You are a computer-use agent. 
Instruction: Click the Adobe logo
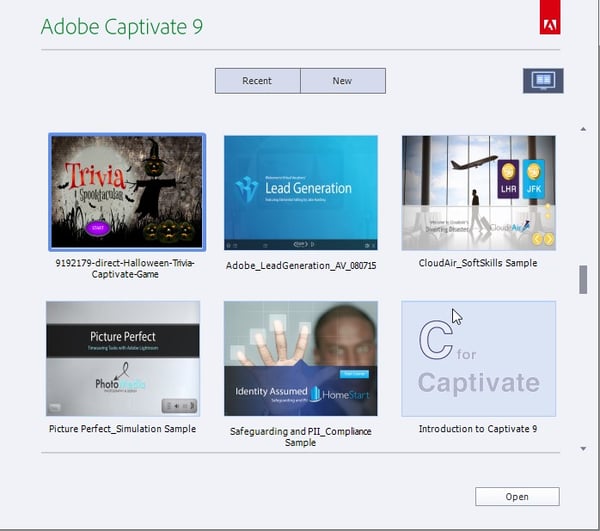[x=550, y=17]
